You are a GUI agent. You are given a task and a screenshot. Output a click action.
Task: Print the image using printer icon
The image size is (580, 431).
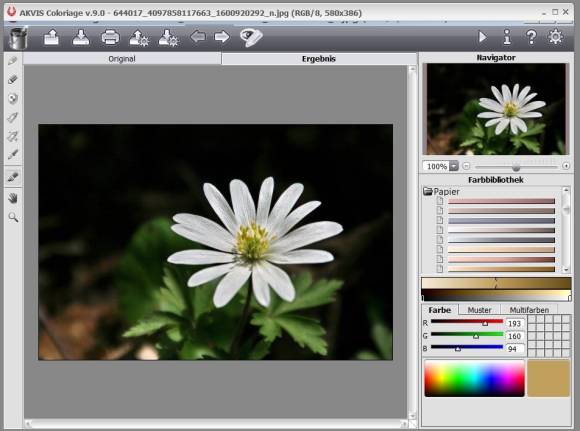coord(110,37)
